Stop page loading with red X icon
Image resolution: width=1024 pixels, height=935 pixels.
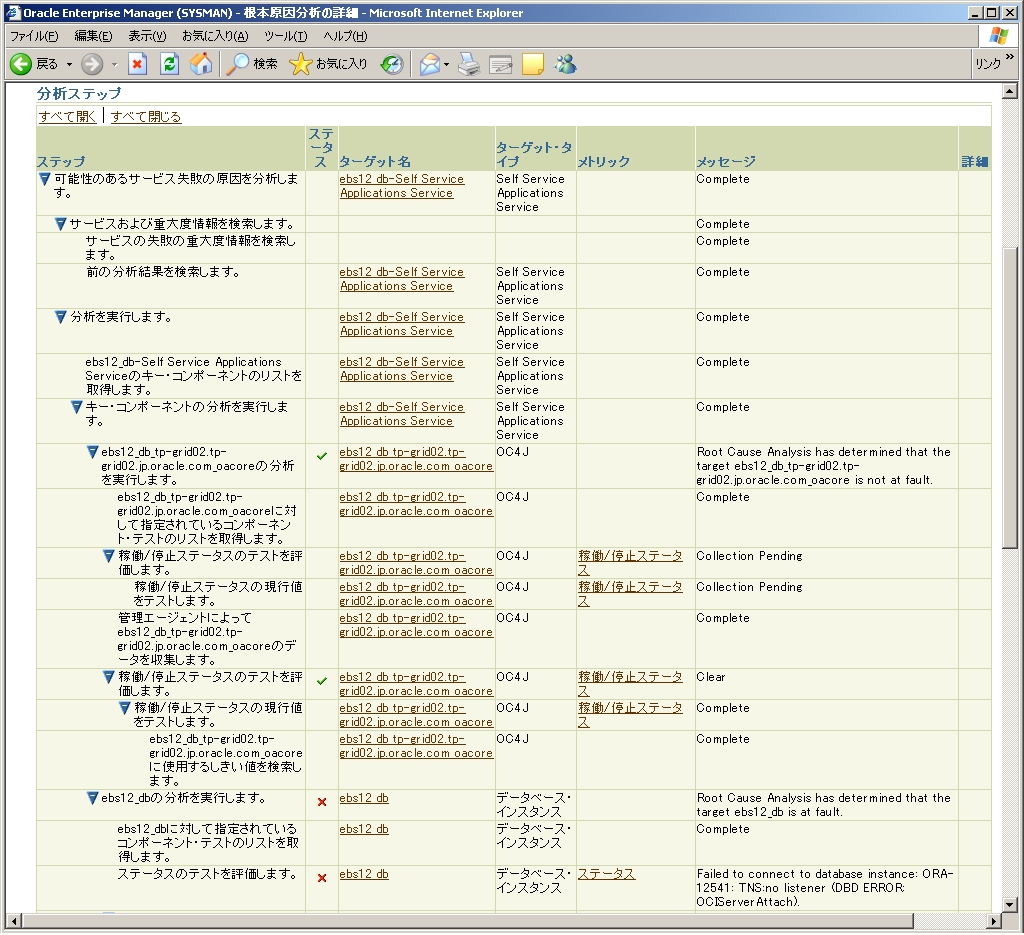(137, 64)
